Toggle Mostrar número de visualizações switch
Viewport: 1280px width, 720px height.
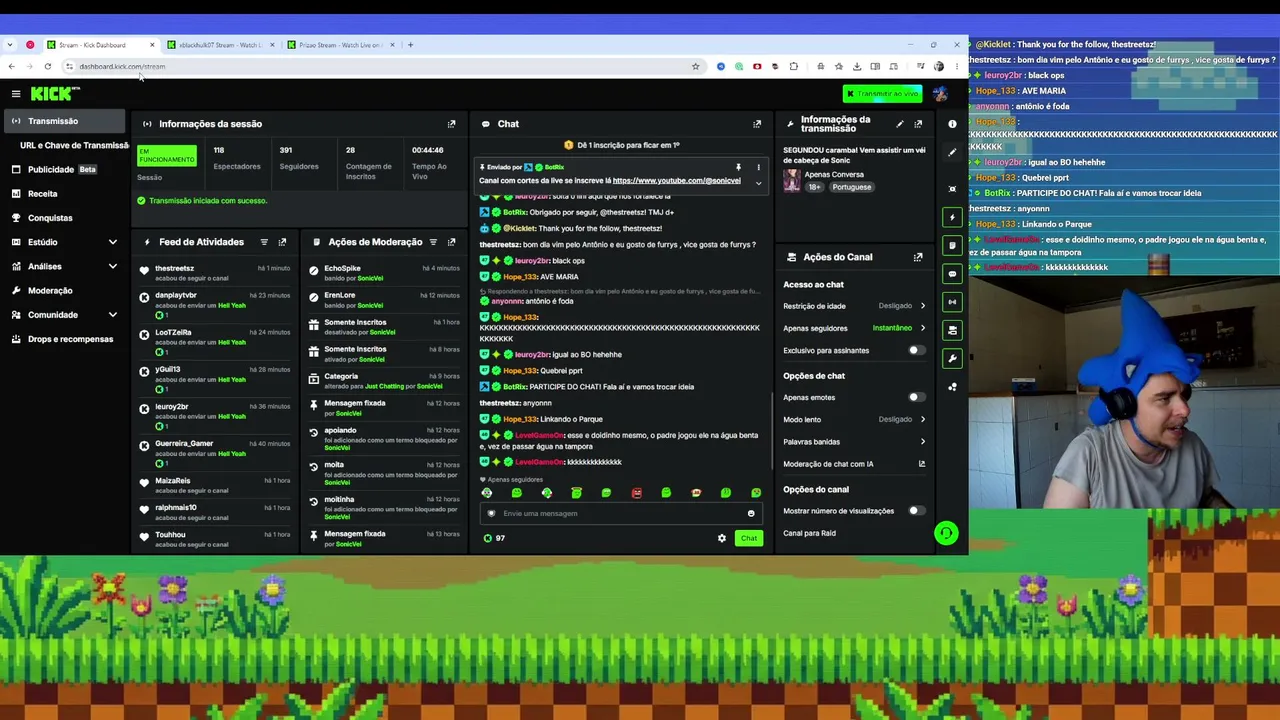coord(915,511)
